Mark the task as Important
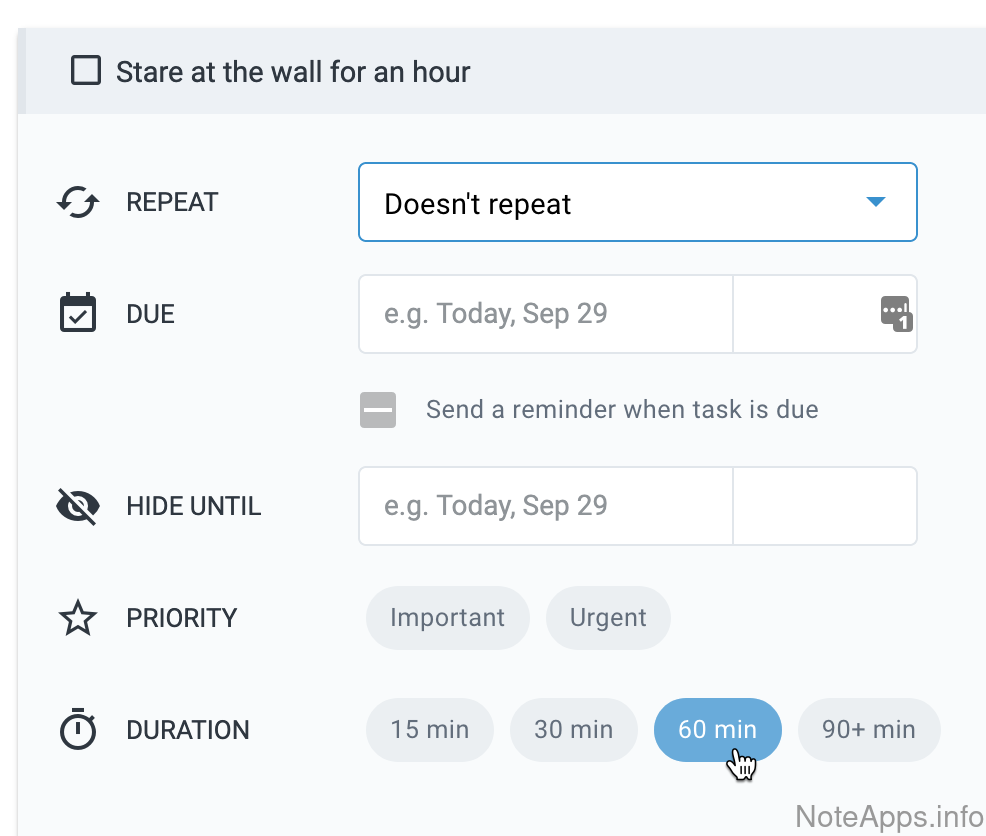The height and width of the screenshot is (836, 986). (x=447, y=618)
